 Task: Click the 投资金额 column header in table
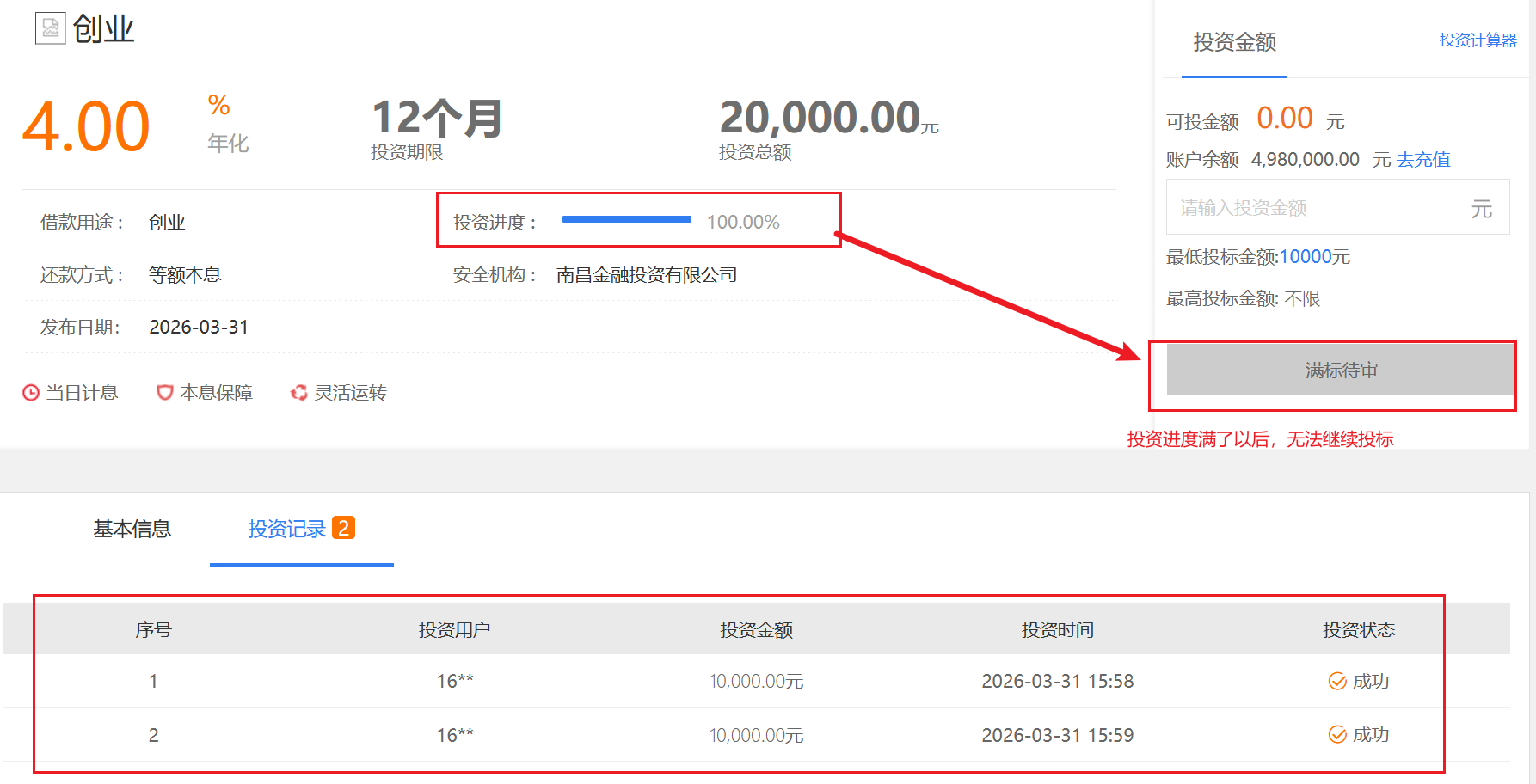[x=756, y=630]
